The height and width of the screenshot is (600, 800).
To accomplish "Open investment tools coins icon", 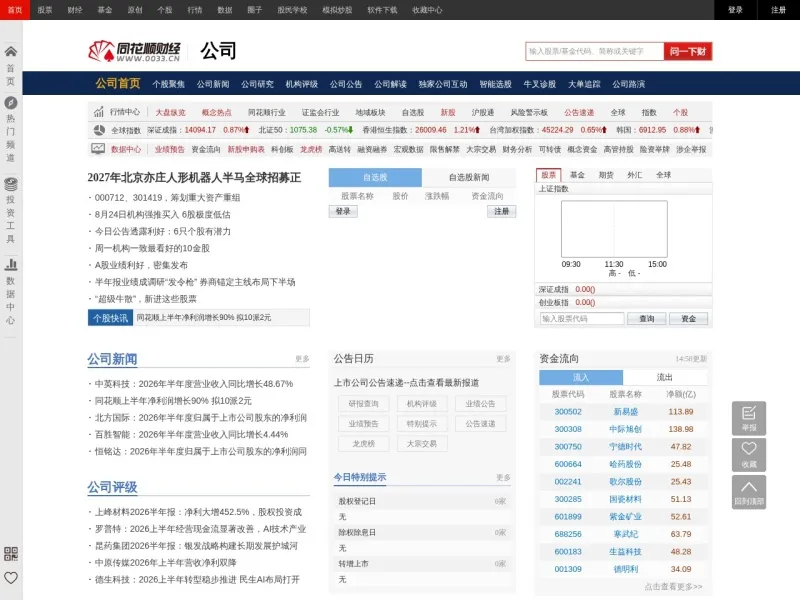I will (11, 183).
